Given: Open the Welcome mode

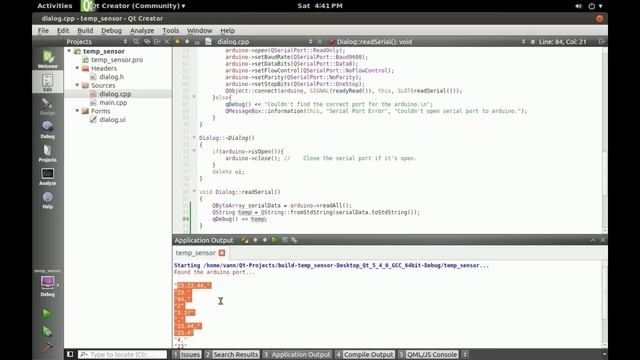Looking at the screenshot, I should coord(47,59).
